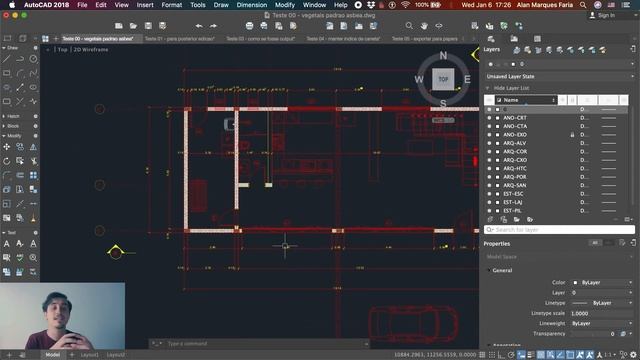Select the Rotate tool in Modify panel
The image size is (640, 360).
7,161
